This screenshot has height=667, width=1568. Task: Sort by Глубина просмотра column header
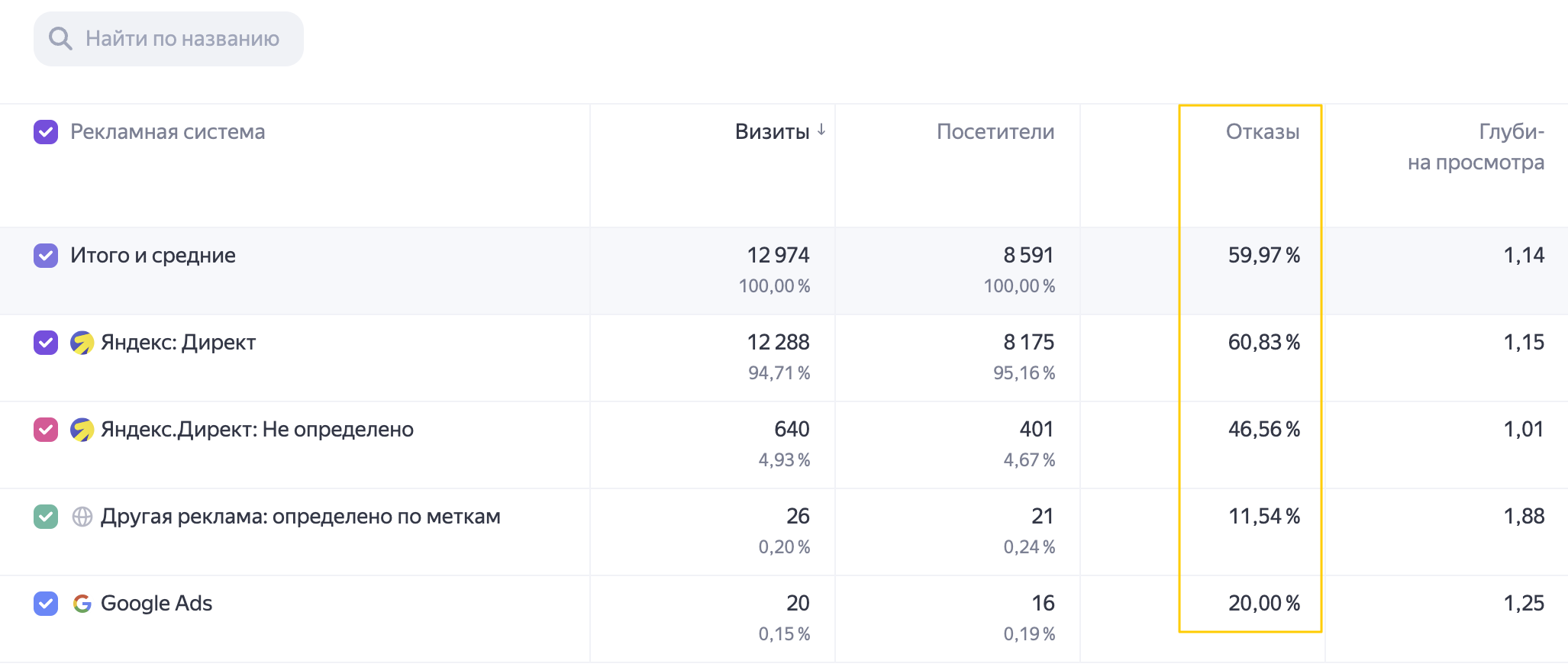1476,147
